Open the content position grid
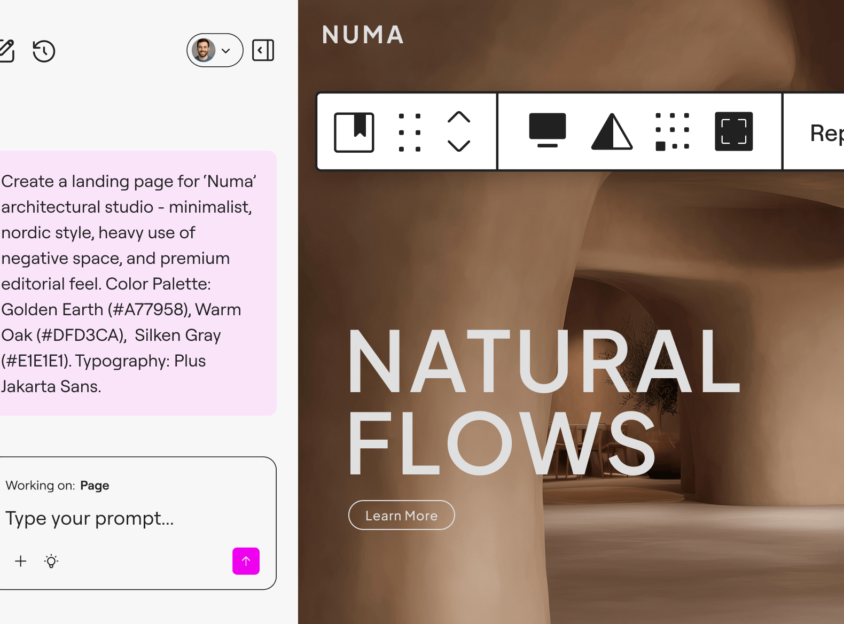Image resolution: width=844 pixels, height=624 pixels. click(672, 132)
